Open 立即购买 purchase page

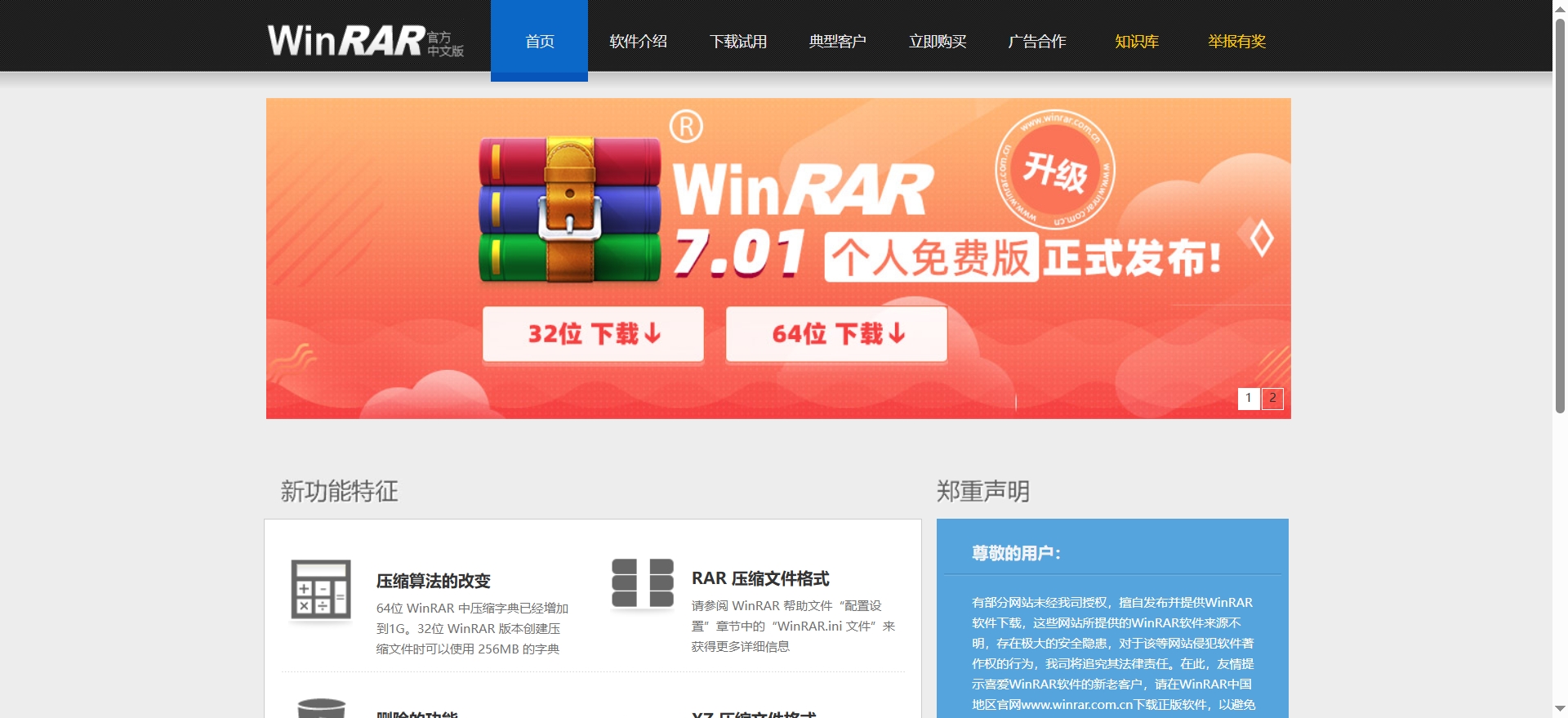pyautogui.click(x=938, y=41)
